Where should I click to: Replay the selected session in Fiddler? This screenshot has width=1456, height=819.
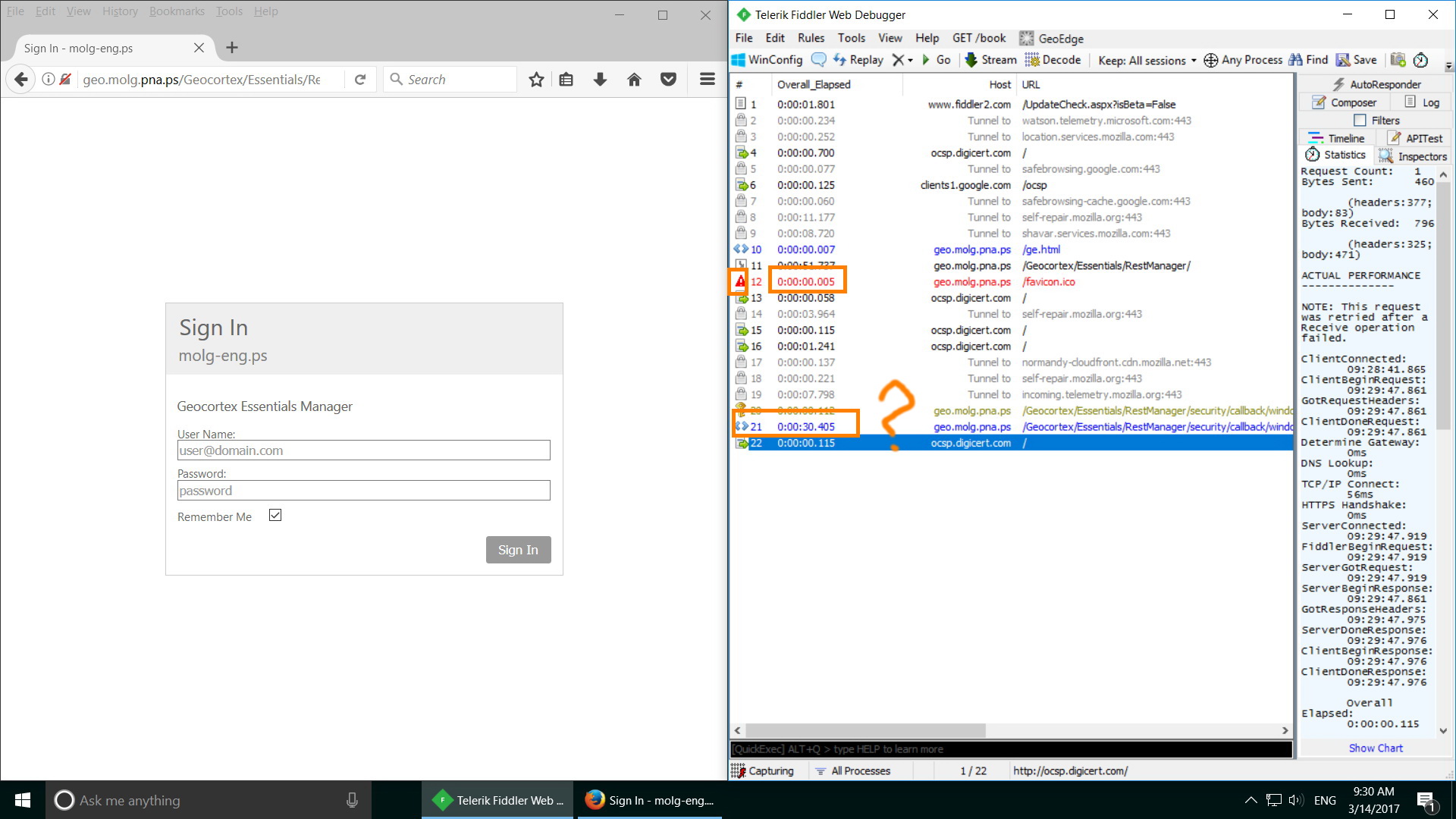click(x=858, y=60)
